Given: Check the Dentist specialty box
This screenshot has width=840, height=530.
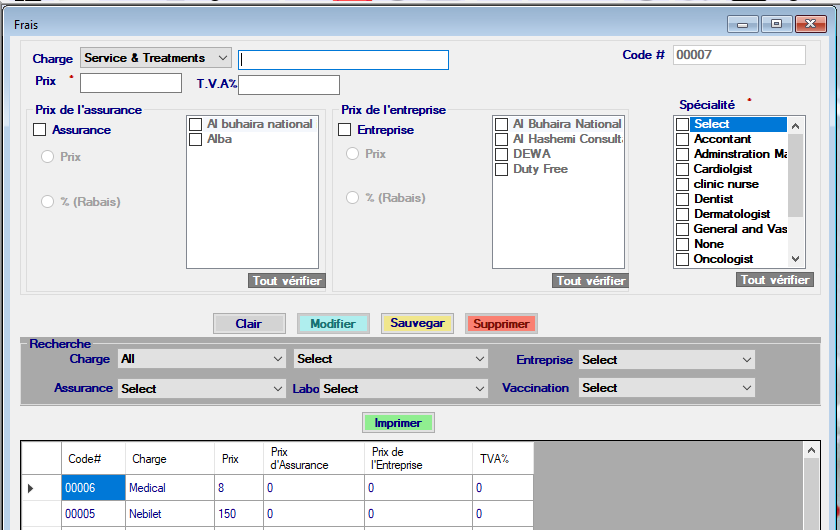Looking at the screenshot, I should point(683,199).
